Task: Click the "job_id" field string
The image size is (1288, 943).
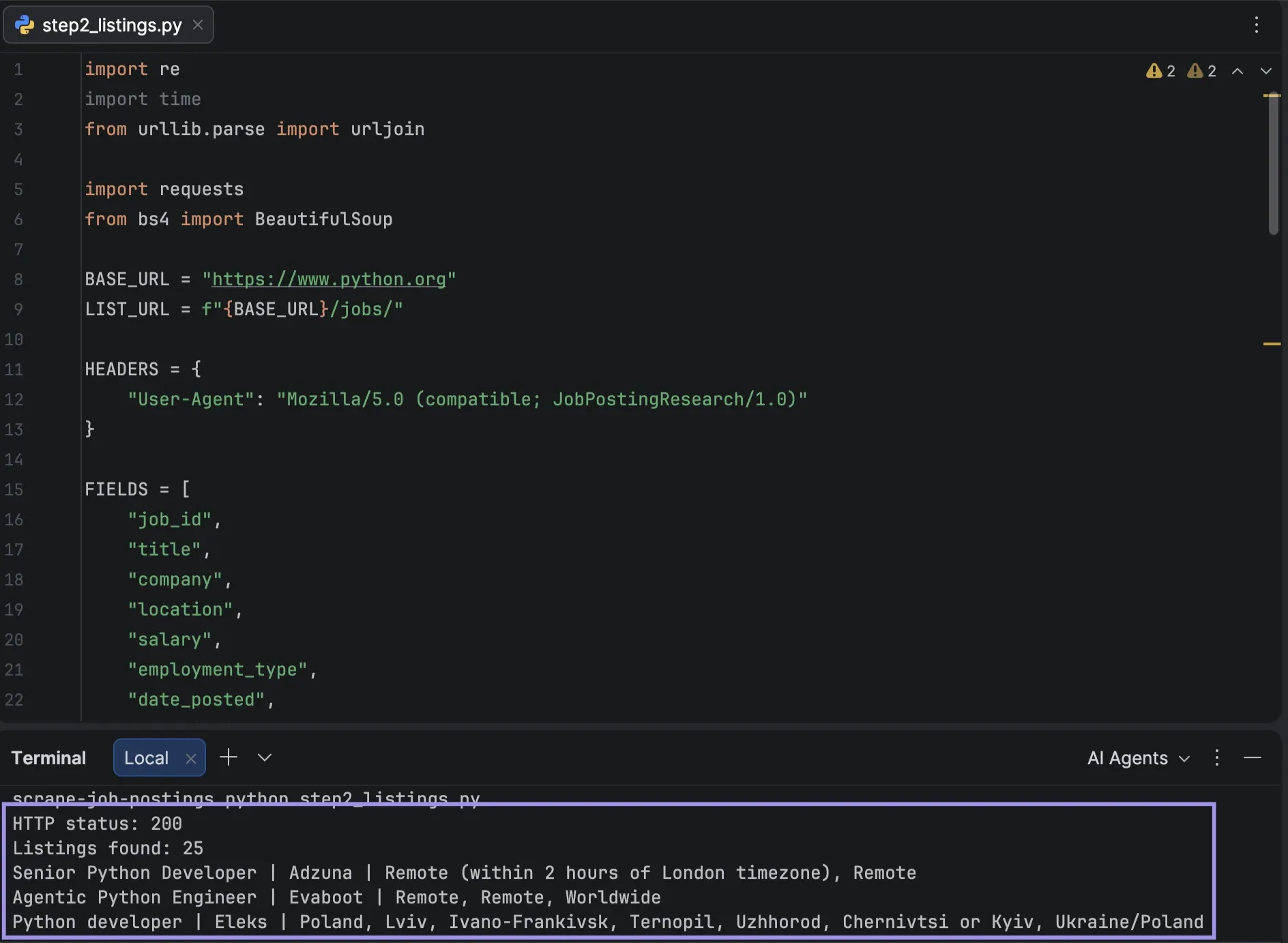Action: click(170, 519)
